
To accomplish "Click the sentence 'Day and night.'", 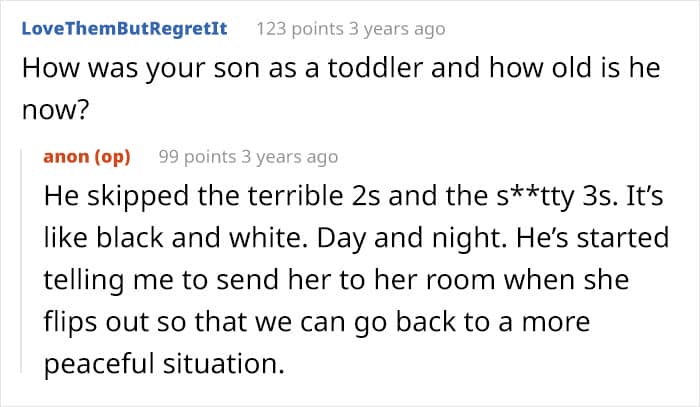I will click(x=412, y=238).
